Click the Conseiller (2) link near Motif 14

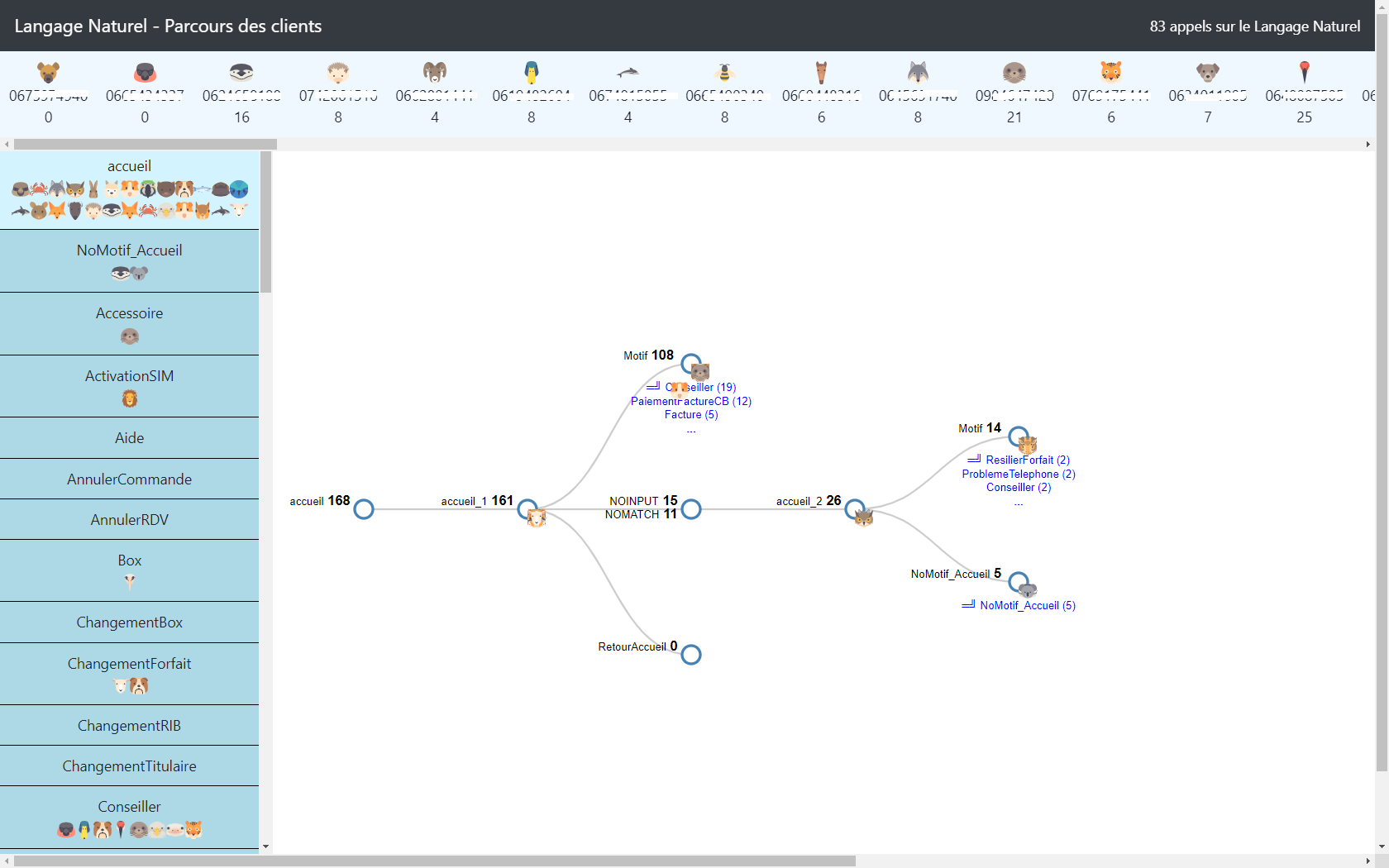pos(1019,487)
